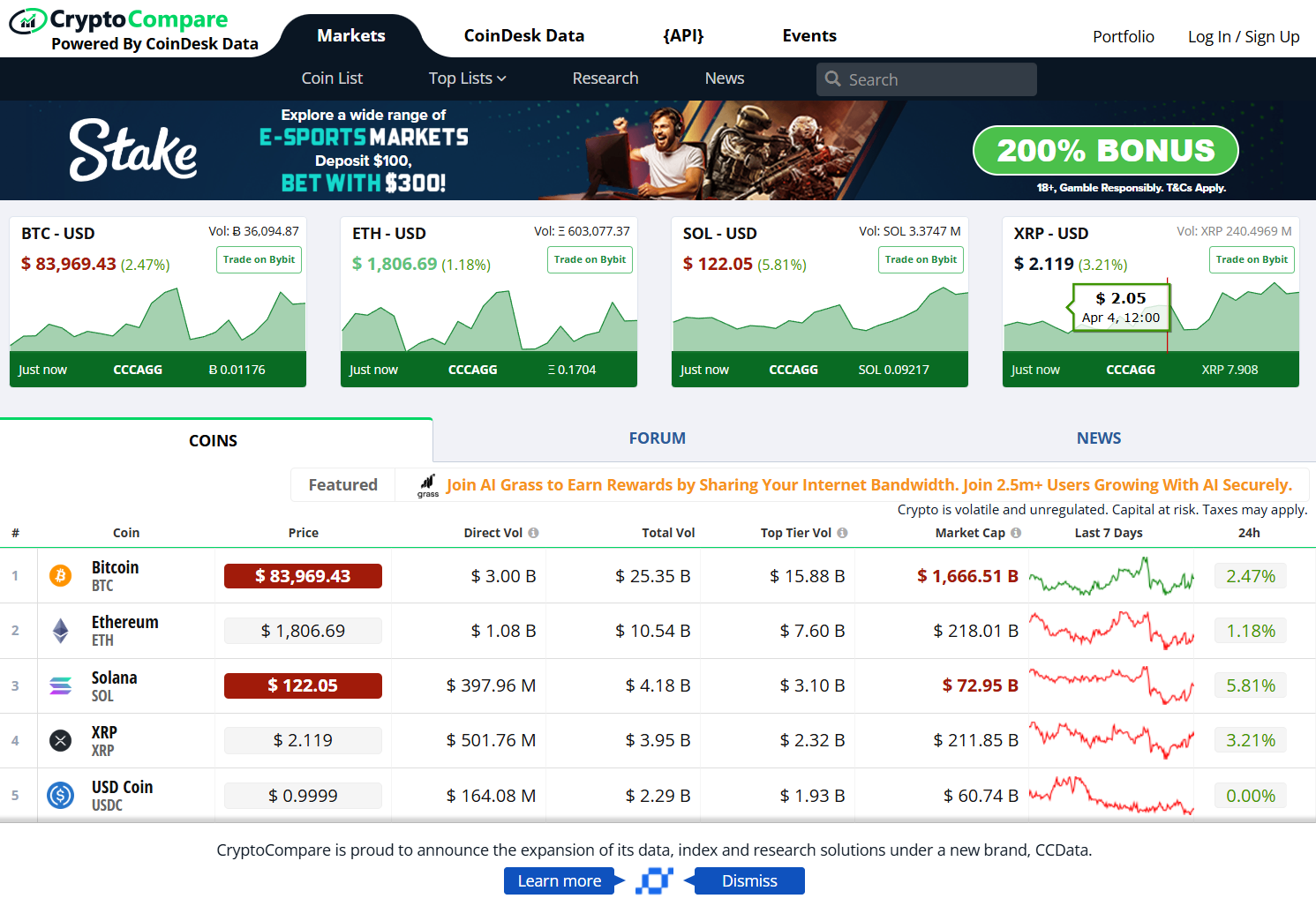Click Log In / Sign Up
Image resolution: width=1316 pixels, height=906 pixels.
[1244, 37]
